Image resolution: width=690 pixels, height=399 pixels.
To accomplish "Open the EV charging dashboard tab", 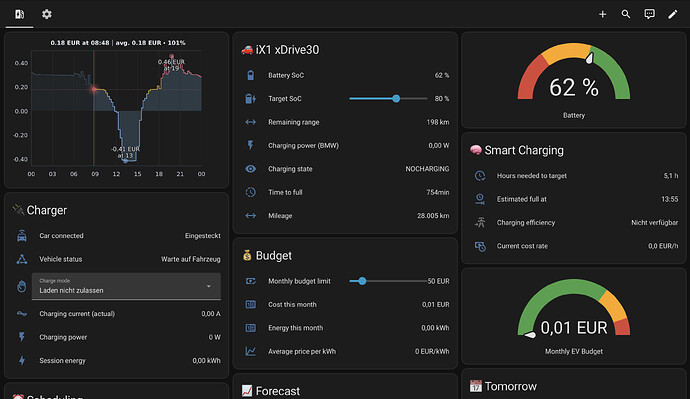I will pos(19,14).
